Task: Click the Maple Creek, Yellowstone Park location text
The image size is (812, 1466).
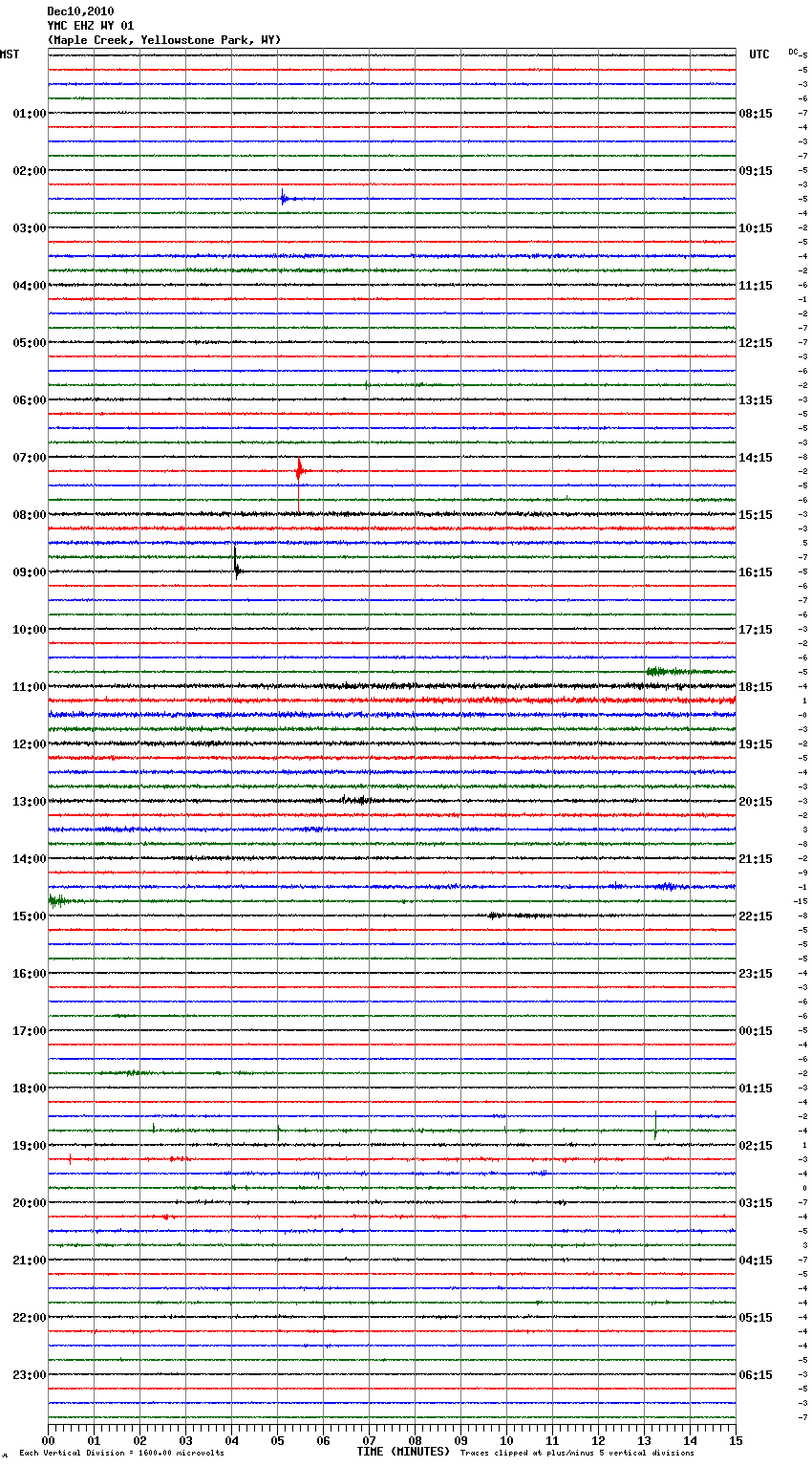Action: coord(164,40)
